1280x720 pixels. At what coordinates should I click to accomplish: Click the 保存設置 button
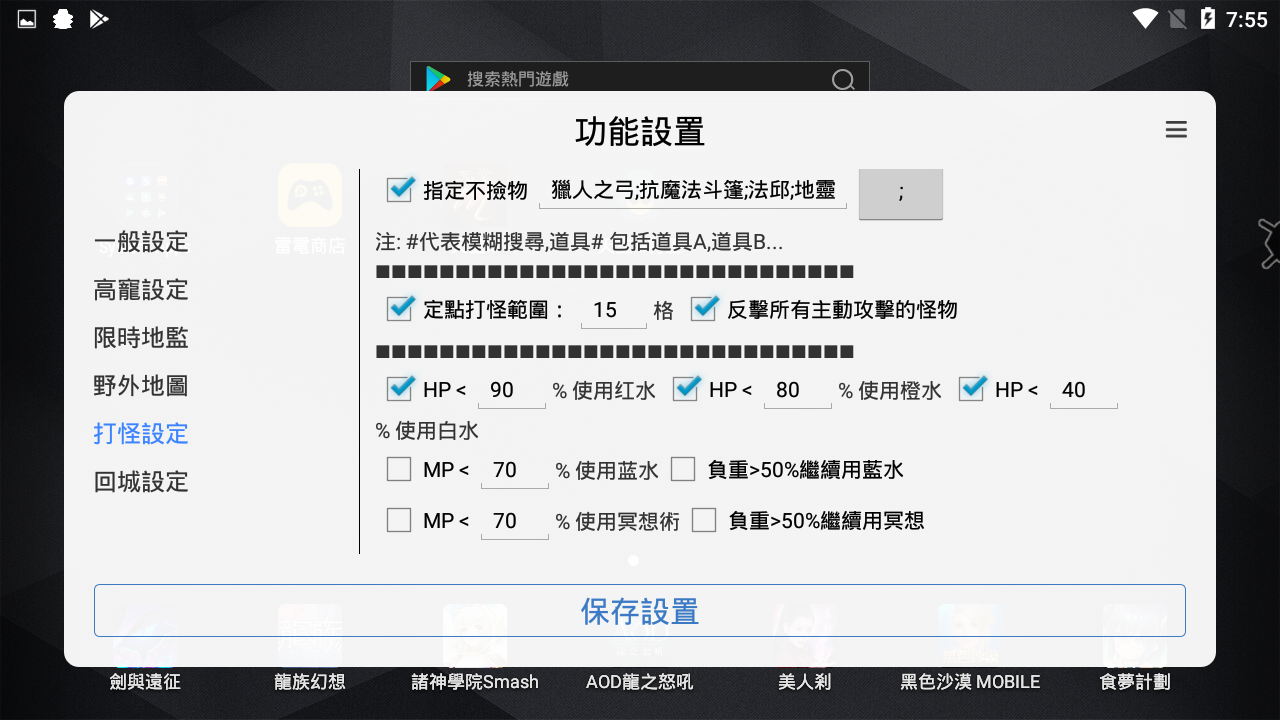point(639,610)
